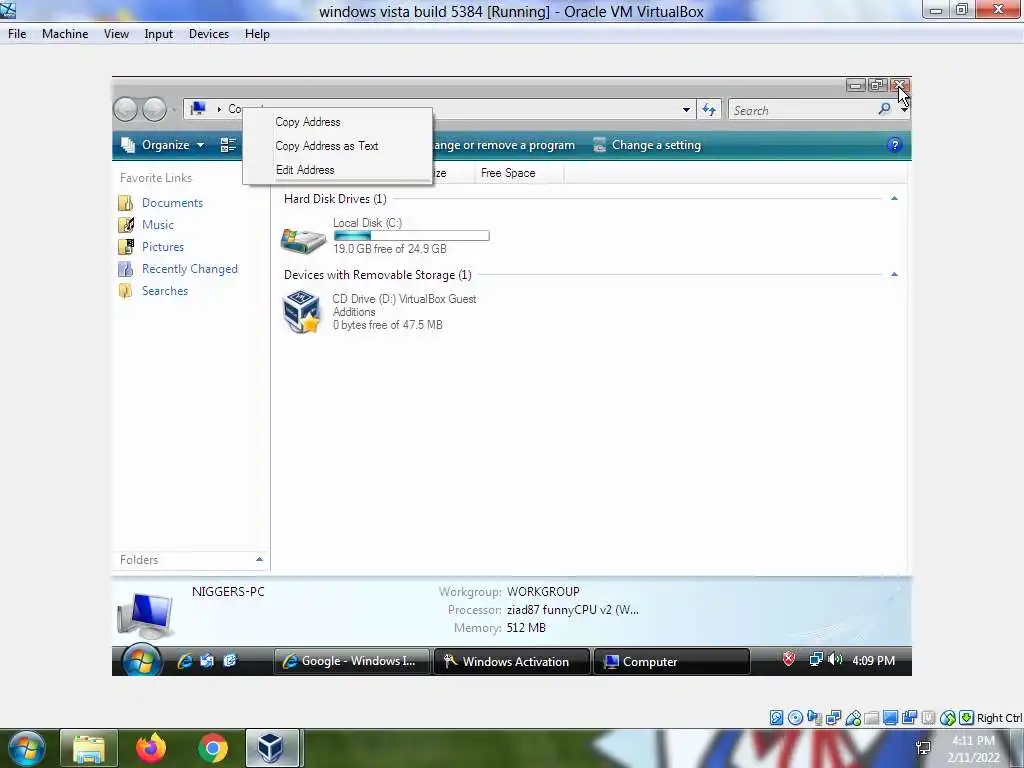Click the explorer Search input box
The width and height of the screenshot is (1024, 768).
click(x=803, y=110)
